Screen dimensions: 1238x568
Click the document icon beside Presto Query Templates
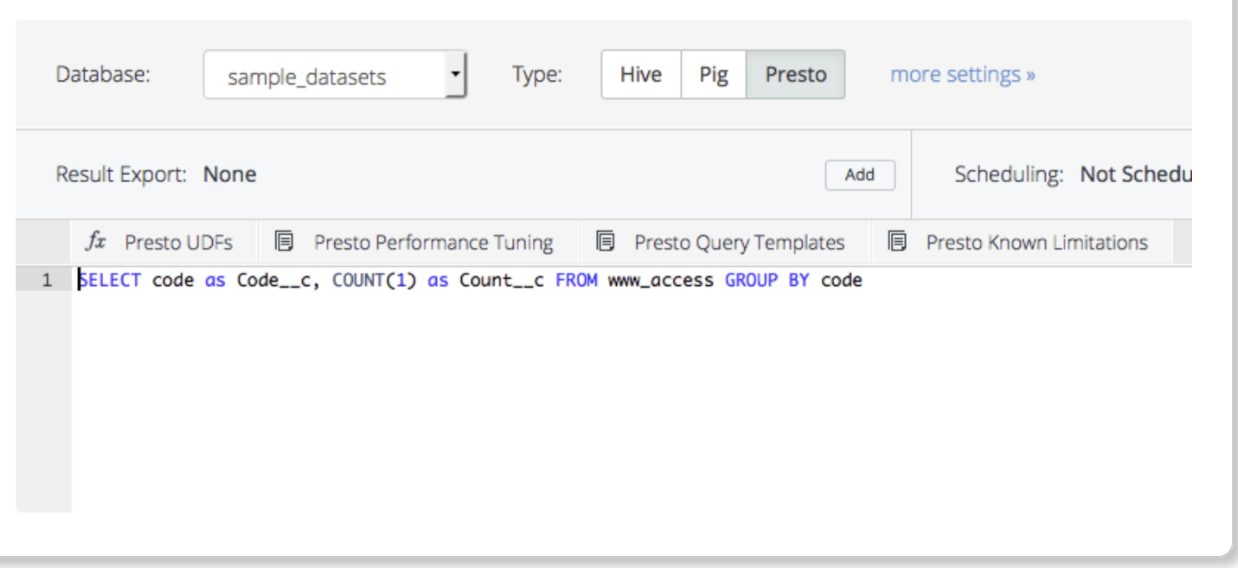tap(605, 242)
